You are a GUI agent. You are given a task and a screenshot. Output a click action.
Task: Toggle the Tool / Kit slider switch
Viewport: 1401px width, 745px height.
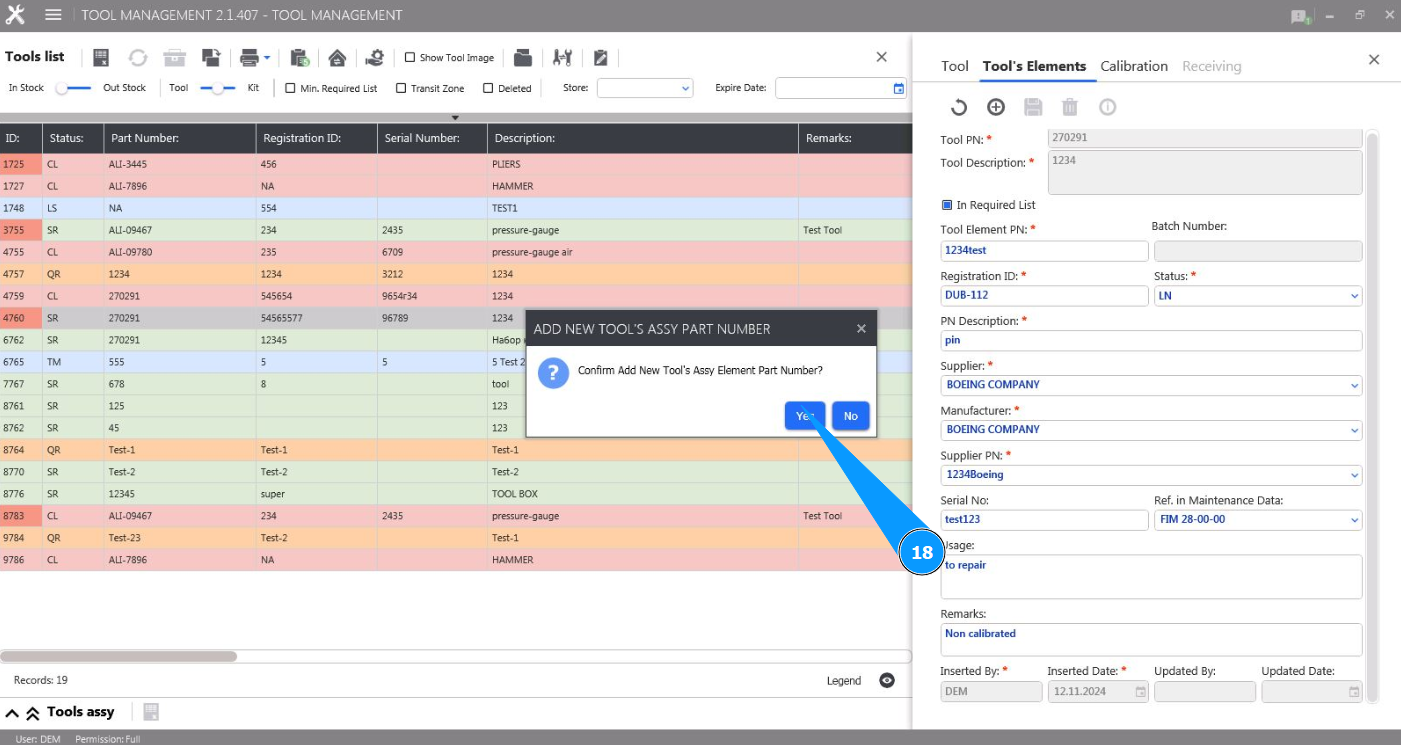pyautogui.click(x=217, y=88)
